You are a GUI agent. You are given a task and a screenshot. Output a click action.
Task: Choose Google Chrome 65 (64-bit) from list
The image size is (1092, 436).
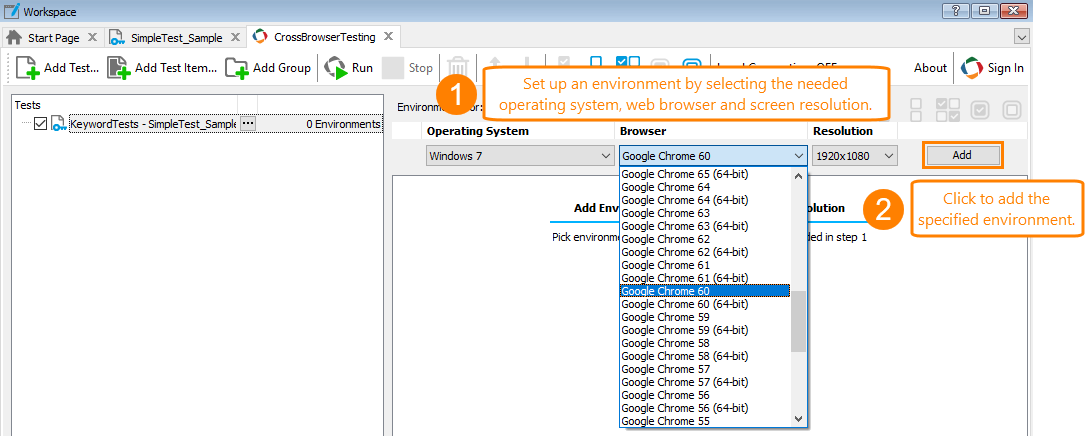[705, 174]
